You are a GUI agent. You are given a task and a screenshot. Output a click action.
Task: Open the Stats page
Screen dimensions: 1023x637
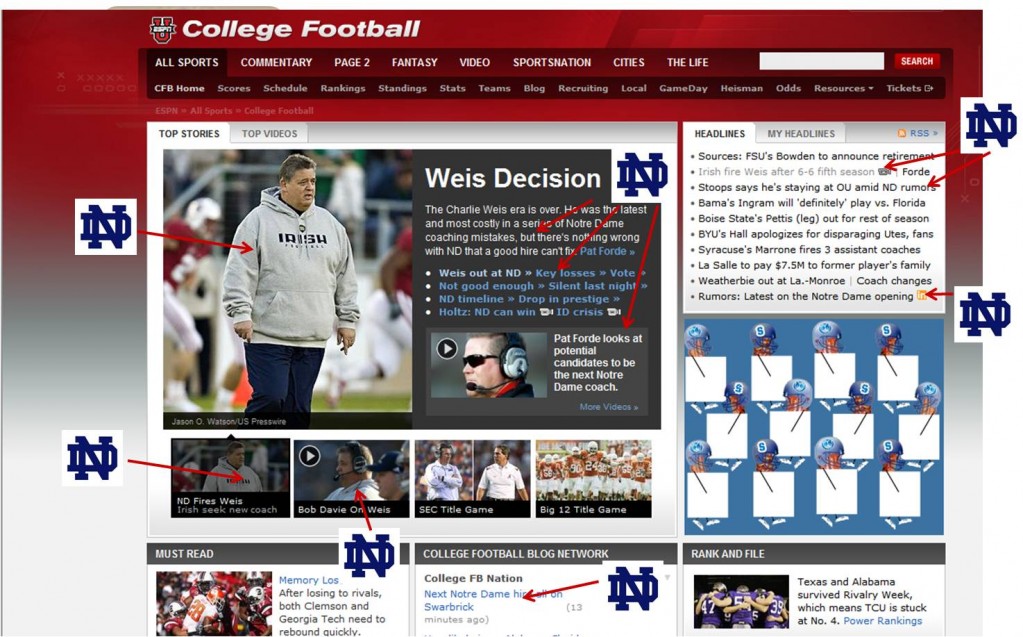452,88
